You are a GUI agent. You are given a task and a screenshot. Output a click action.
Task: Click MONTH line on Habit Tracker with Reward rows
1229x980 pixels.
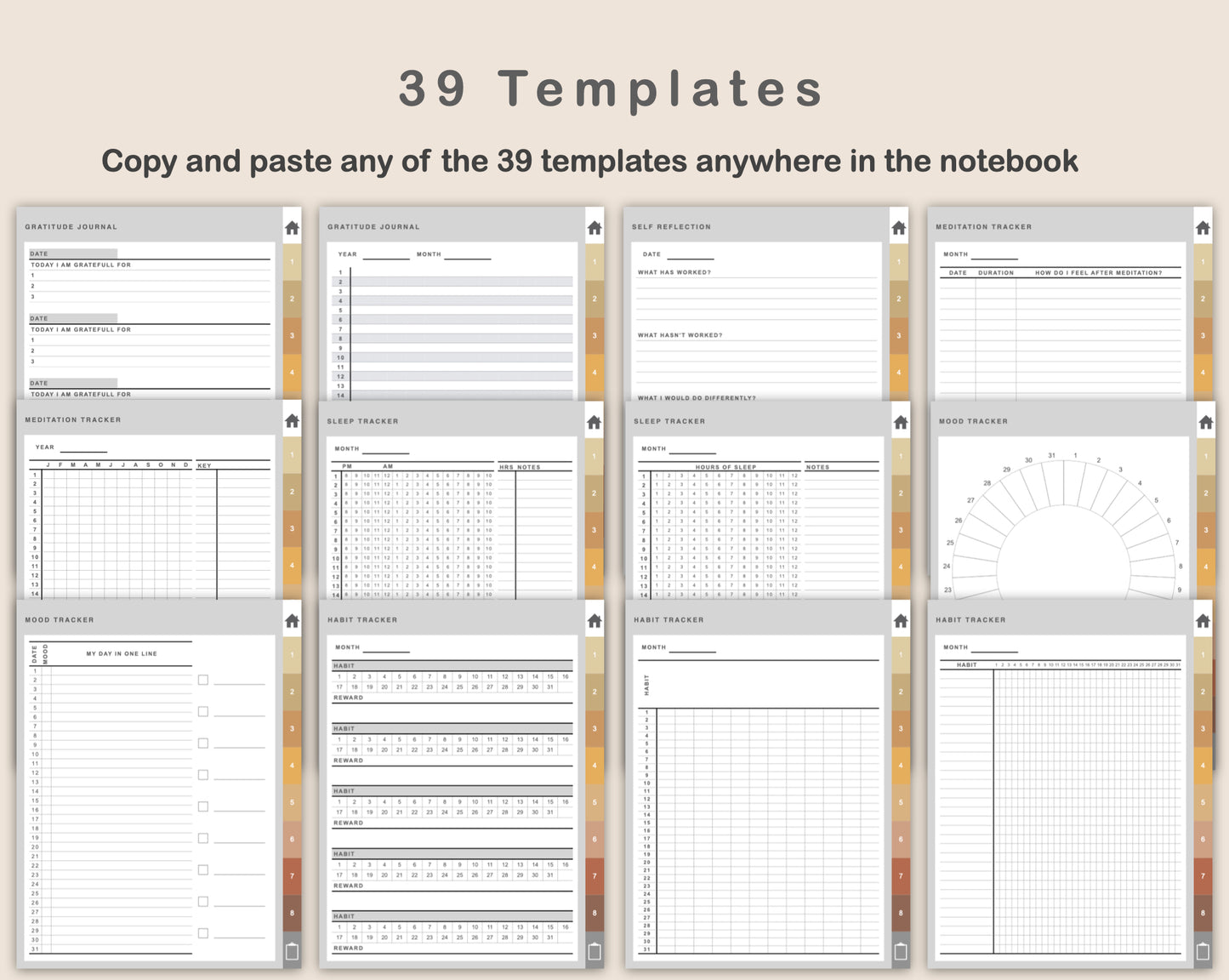(386, 651)
